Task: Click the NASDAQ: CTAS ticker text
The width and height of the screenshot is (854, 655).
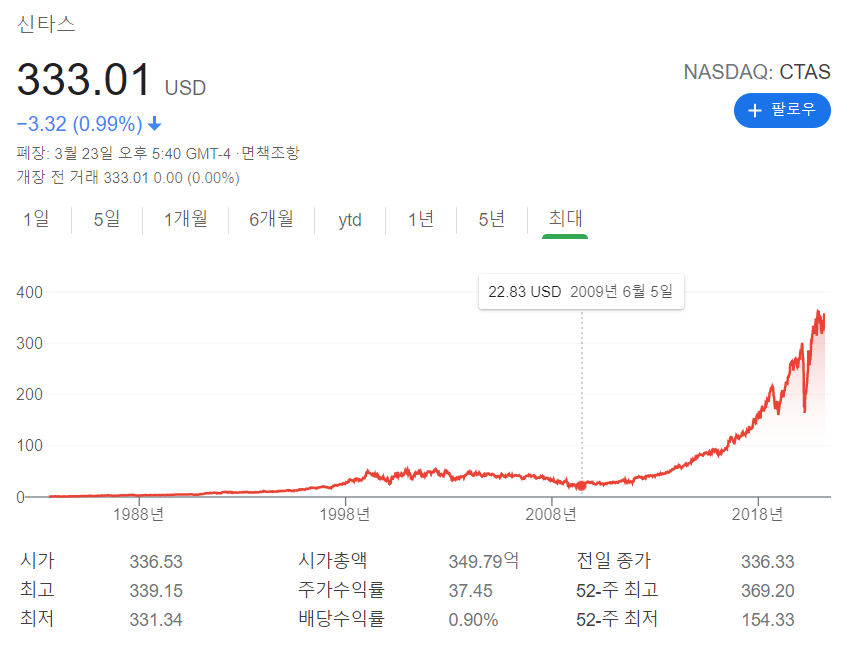Action: coord(757,72)
